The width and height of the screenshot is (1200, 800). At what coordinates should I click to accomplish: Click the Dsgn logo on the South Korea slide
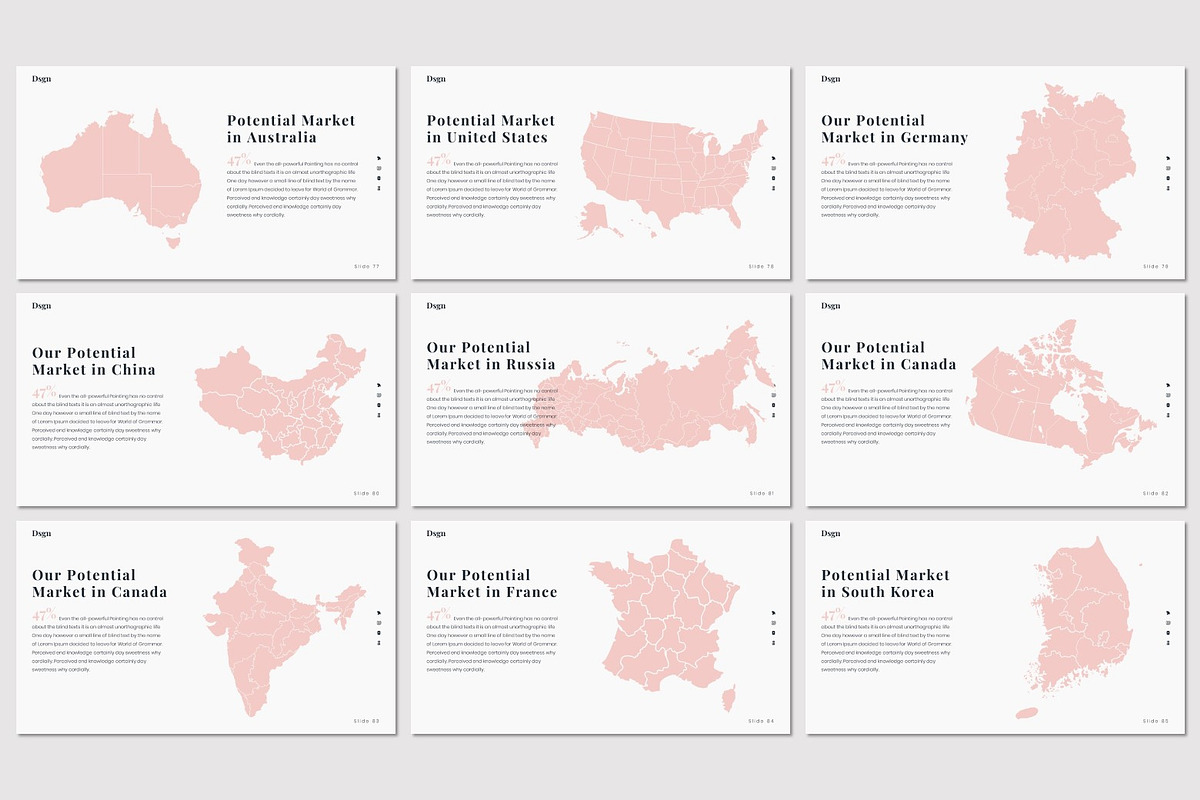pos(831,533)
